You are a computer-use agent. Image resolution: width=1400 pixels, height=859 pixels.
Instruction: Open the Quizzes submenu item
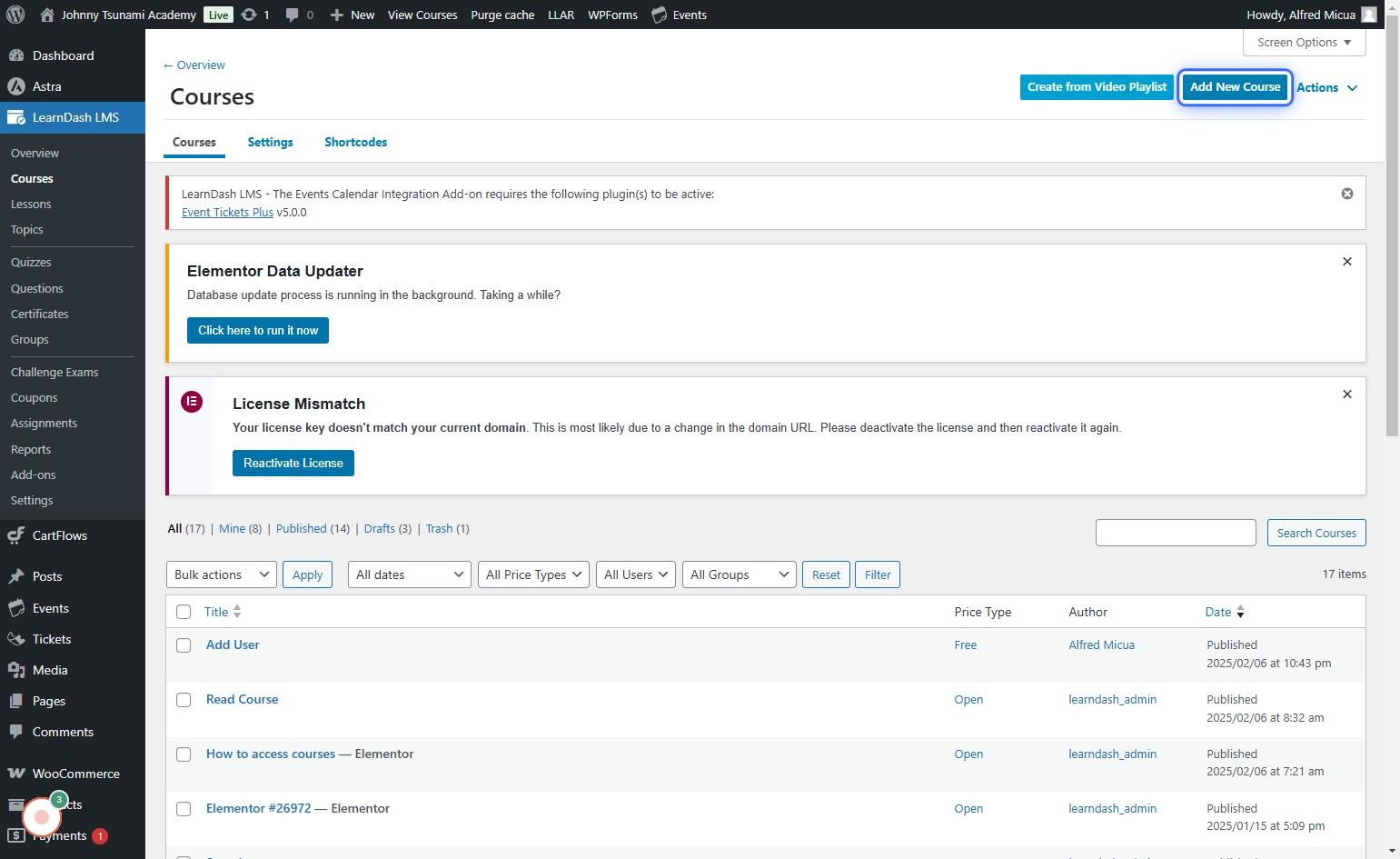(31, 262)
